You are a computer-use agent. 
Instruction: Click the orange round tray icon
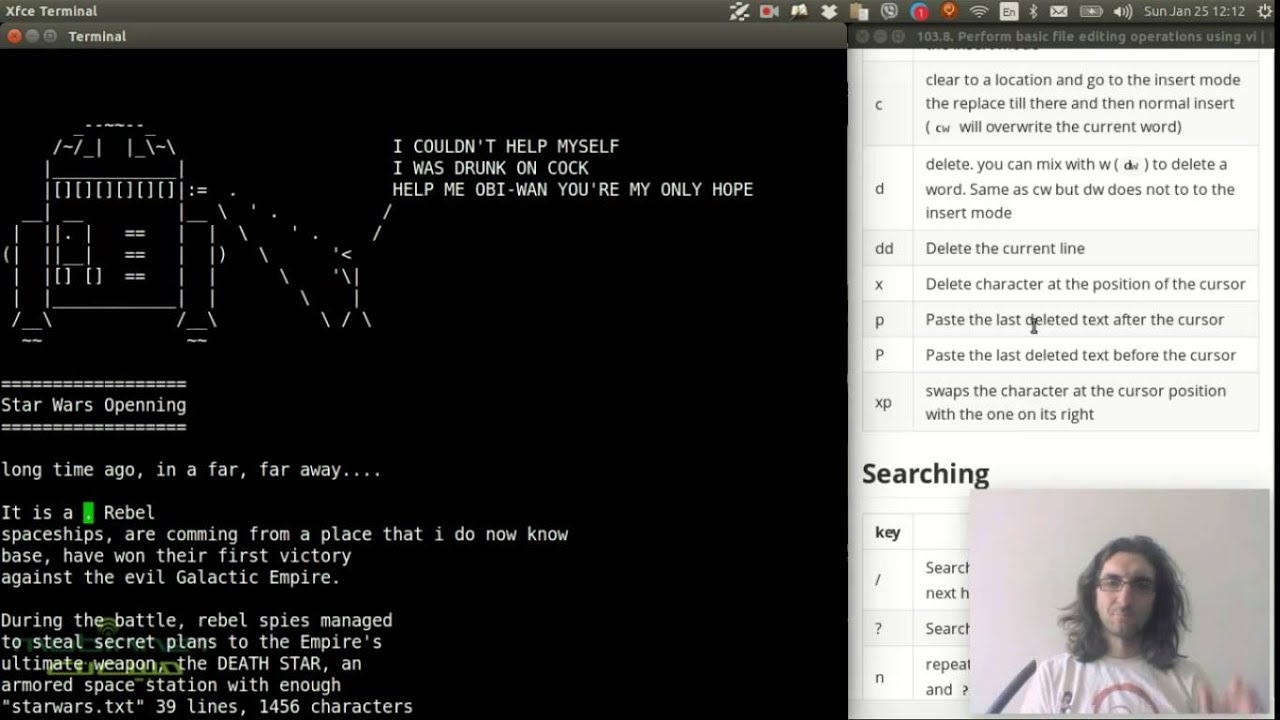pos(949,12)
